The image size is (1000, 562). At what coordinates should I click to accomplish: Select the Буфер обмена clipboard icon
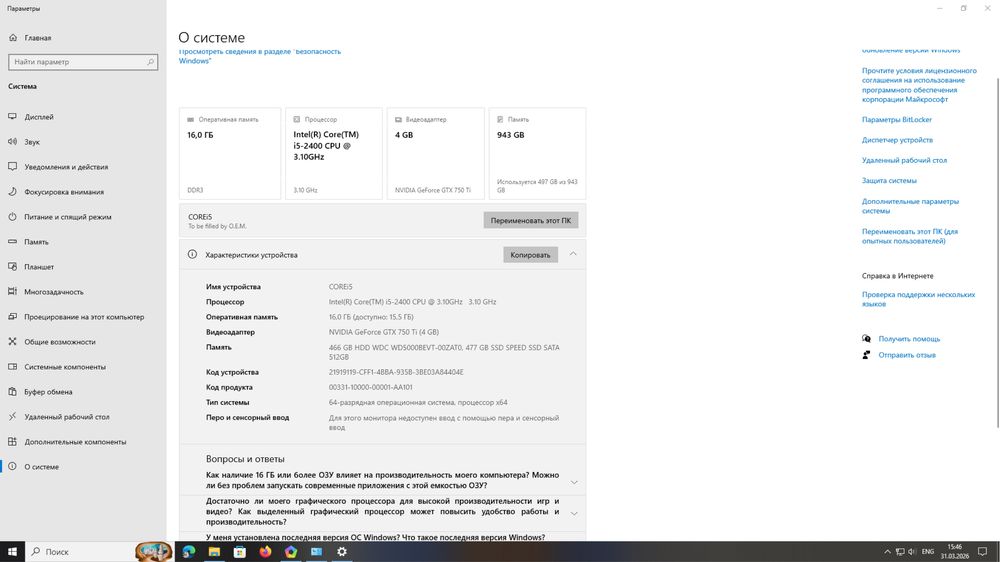pyautogui.click(x=13, y=392)
